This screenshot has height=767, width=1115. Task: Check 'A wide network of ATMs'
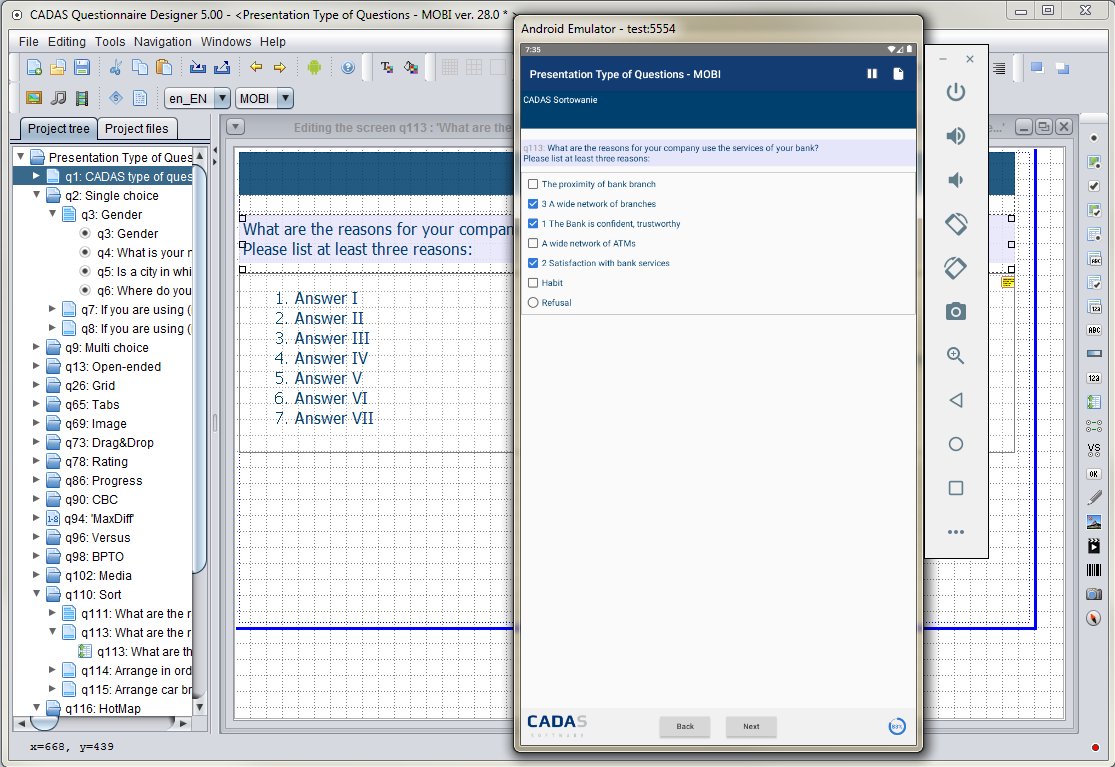pyautogui.click(x=533, y=243)
